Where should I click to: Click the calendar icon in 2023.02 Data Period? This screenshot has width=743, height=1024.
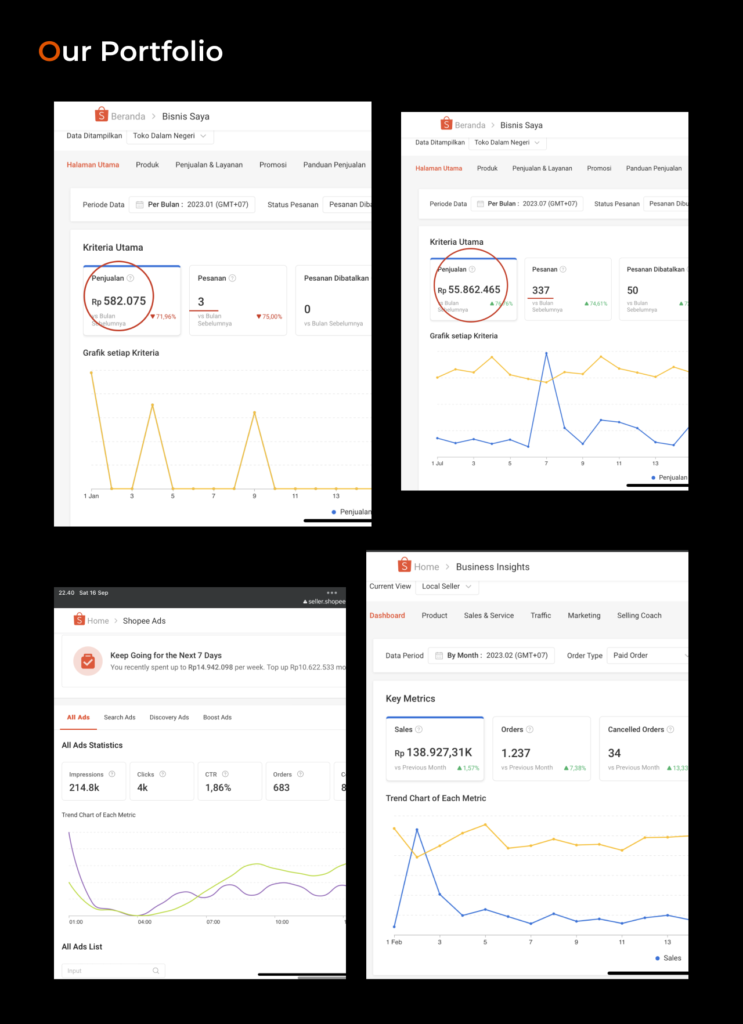(x=437, y=656)
